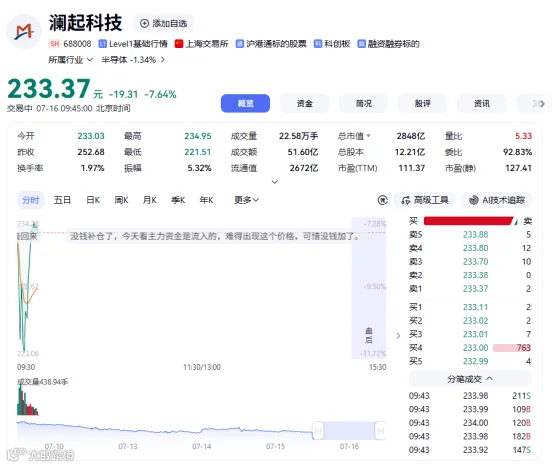Click 买3 price 233.01
Viewport: 553px width, 467px height.
pos(475,334)
